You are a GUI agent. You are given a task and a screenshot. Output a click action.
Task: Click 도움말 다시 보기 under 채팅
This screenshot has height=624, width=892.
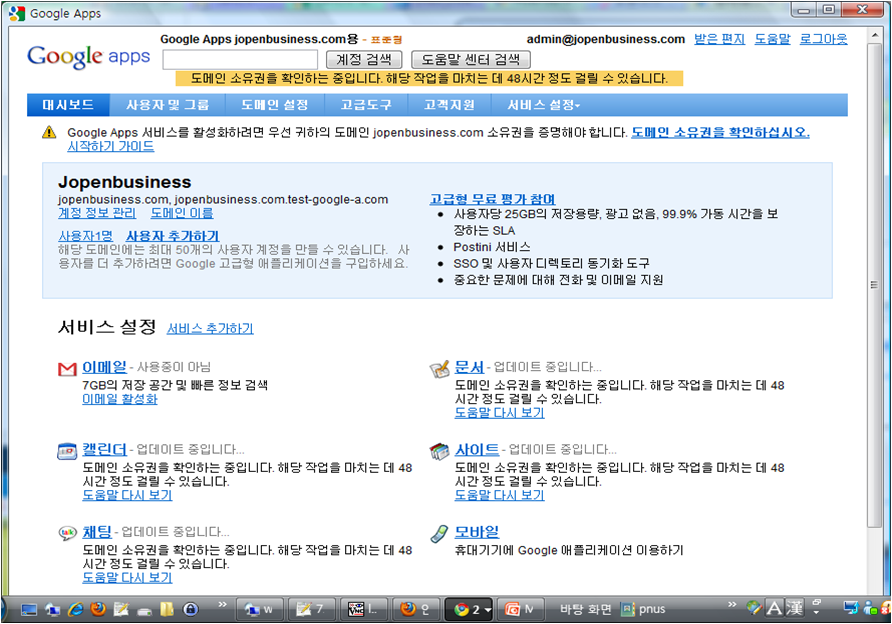pos(127,578)
